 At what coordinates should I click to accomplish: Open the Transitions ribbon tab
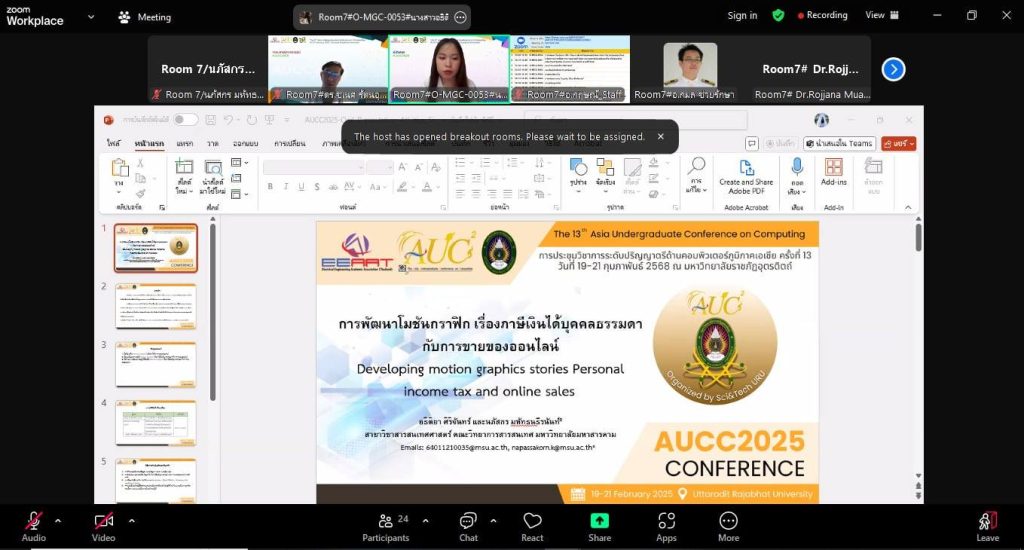point(289,143)
